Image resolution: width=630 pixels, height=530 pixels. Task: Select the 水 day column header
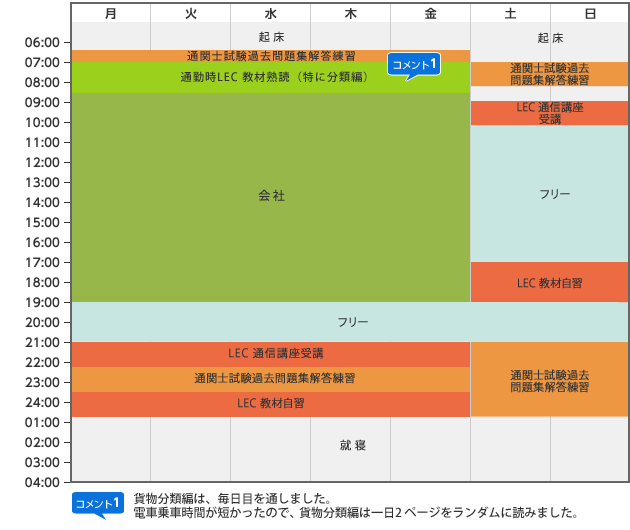[270, 13]
